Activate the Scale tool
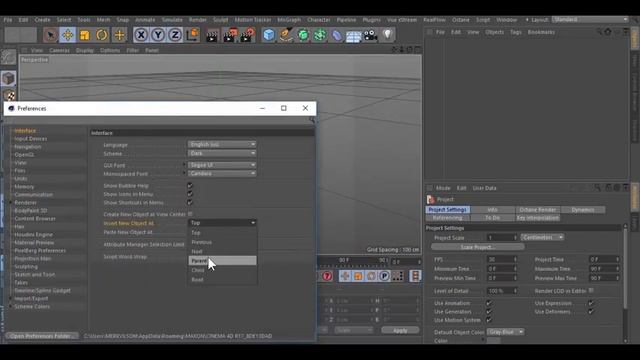The image size is (640, 360). [x=85, y=35]
